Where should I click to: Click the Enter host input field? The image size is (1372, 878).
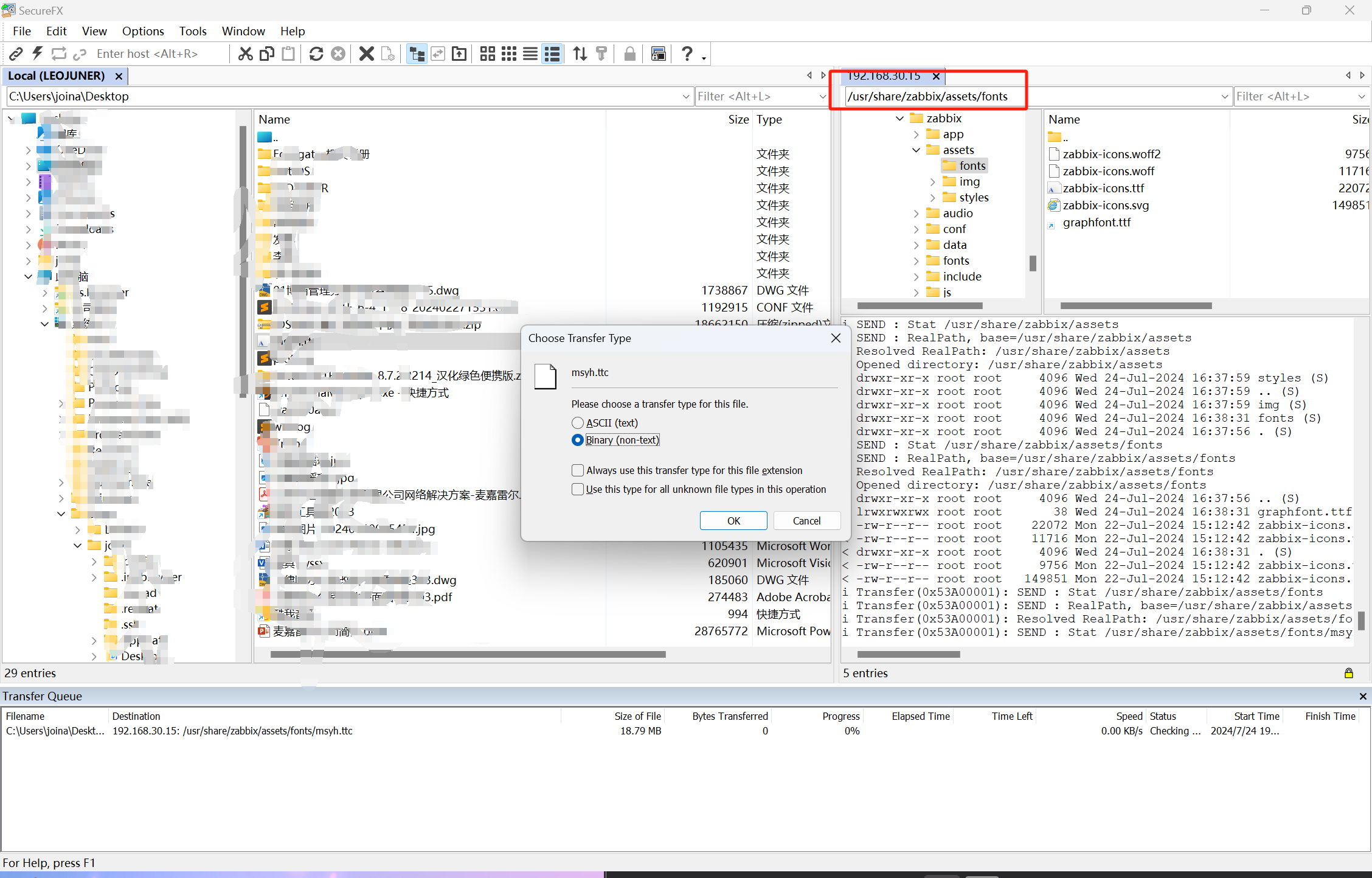(x=159, y=54)
